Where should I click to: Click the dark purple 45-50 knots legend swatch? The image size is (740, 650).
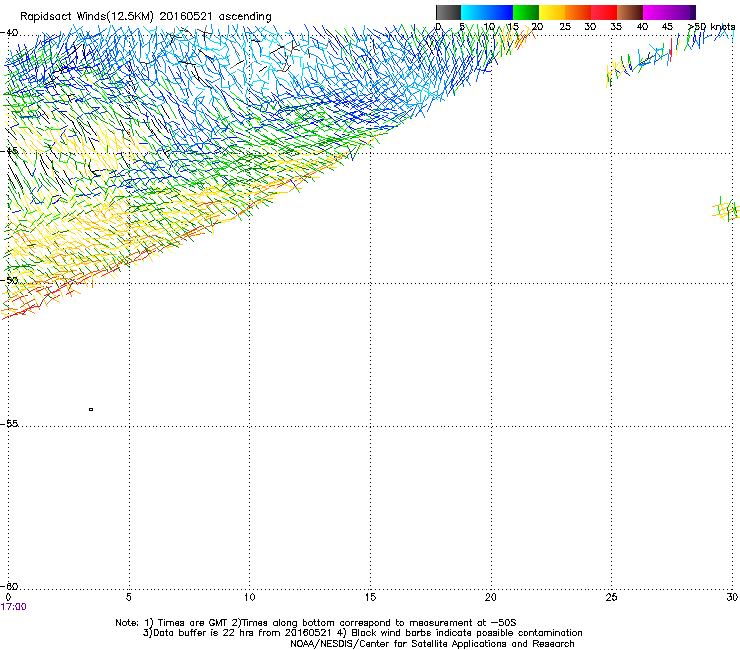[682, 12]
